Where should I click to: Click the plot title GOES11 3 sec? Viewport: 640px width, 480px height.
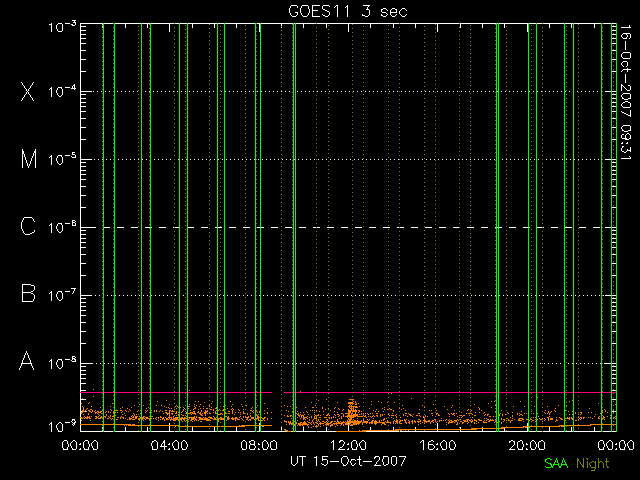pyautogui.click(x=348, y=11)
